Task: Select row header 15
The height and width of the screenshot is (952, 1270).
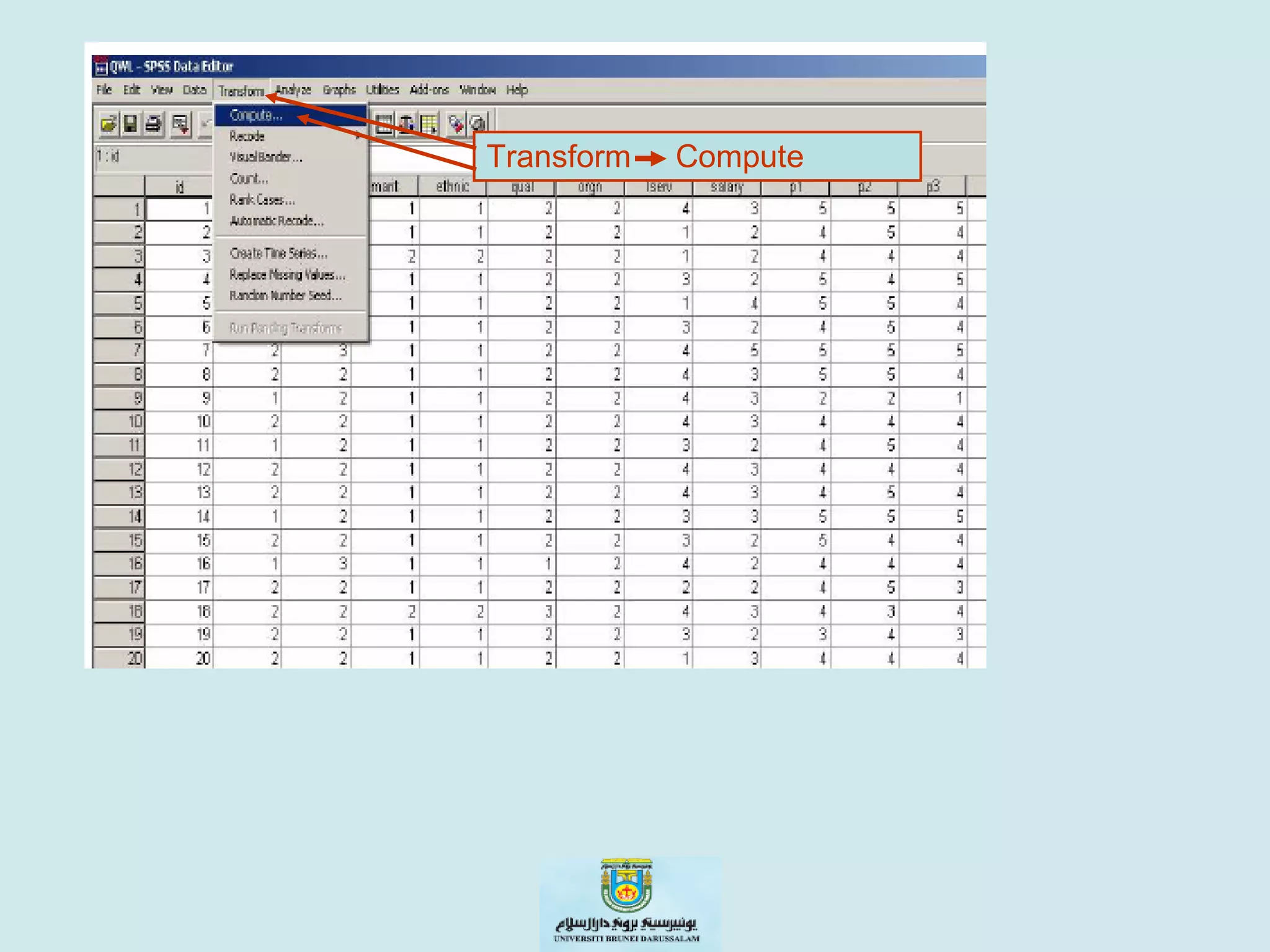Action: pyautogui.click(x=119, y=540)
